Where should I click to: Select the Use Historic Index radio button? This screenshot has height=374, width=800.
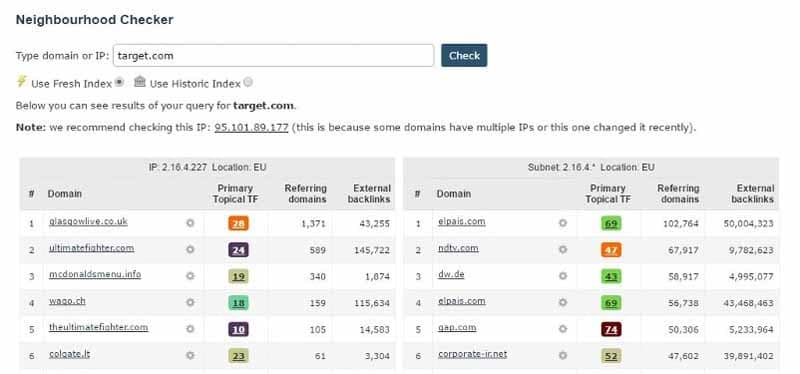click(248, 82)
